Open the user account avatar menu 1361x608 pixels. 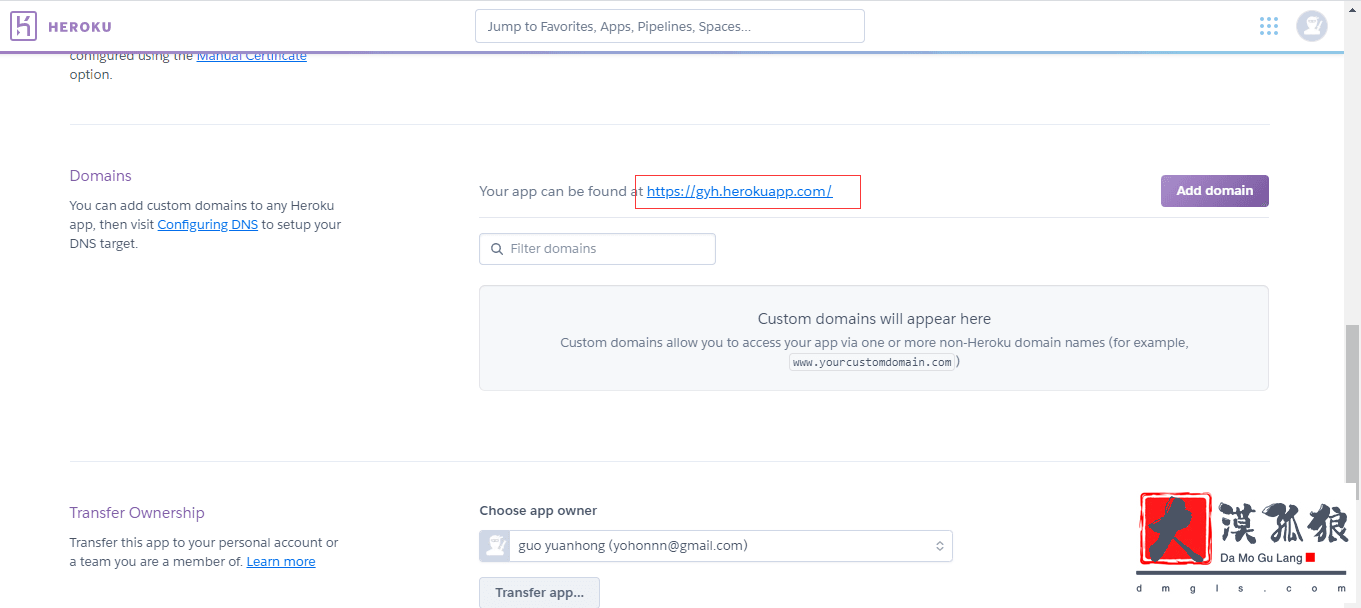coord(1311,26)
